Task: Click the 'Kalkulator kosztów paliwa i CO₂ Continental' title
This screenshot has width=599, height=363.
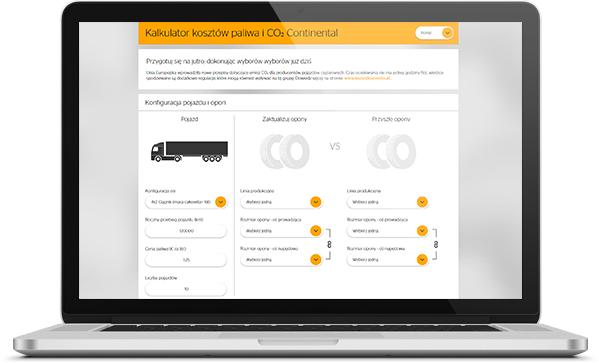Action: (241, 33)
